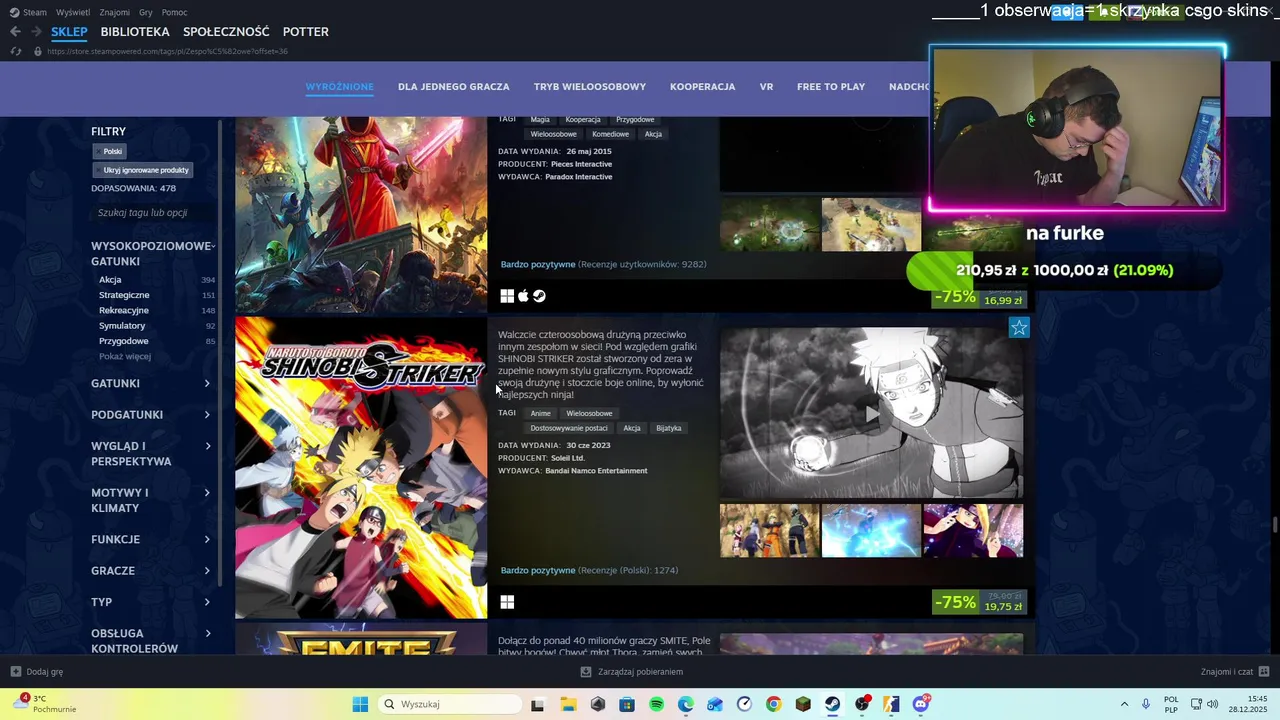Go to the Biblioteka section

[135, 32]
